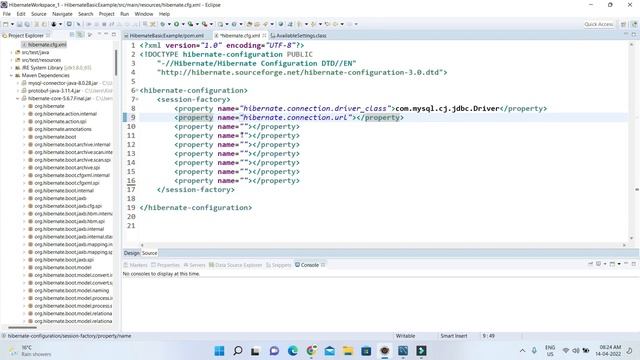
Task: Open the Properties view tab
Action: pos(165,265)
